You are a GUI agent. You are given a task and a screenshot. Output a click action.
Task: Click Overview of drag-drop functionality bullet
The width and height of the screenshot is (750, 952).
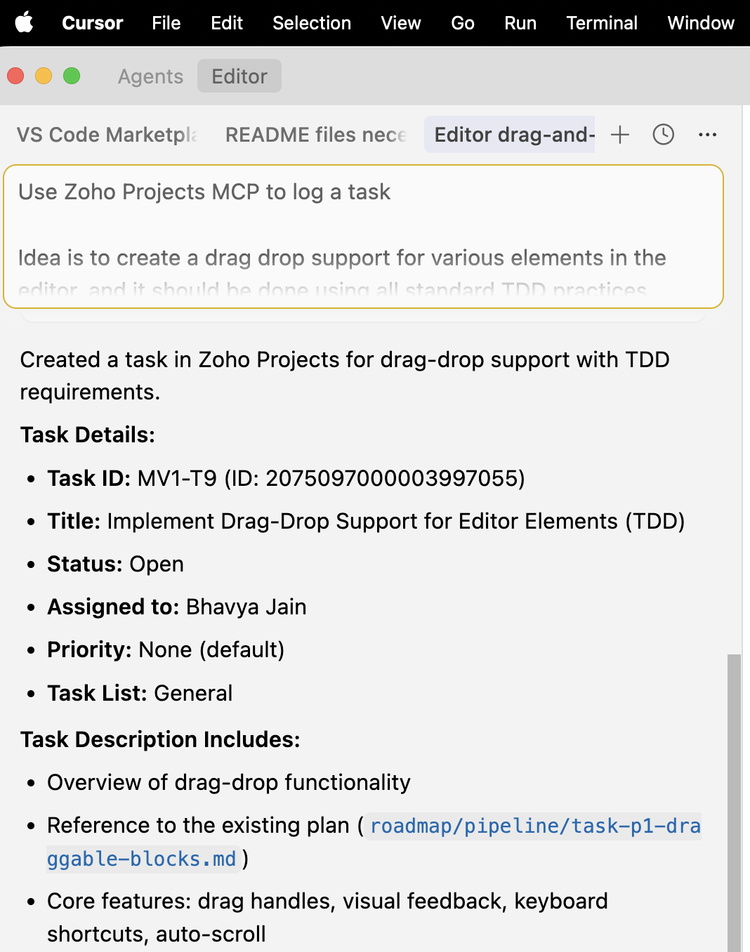tap(229, 783)
